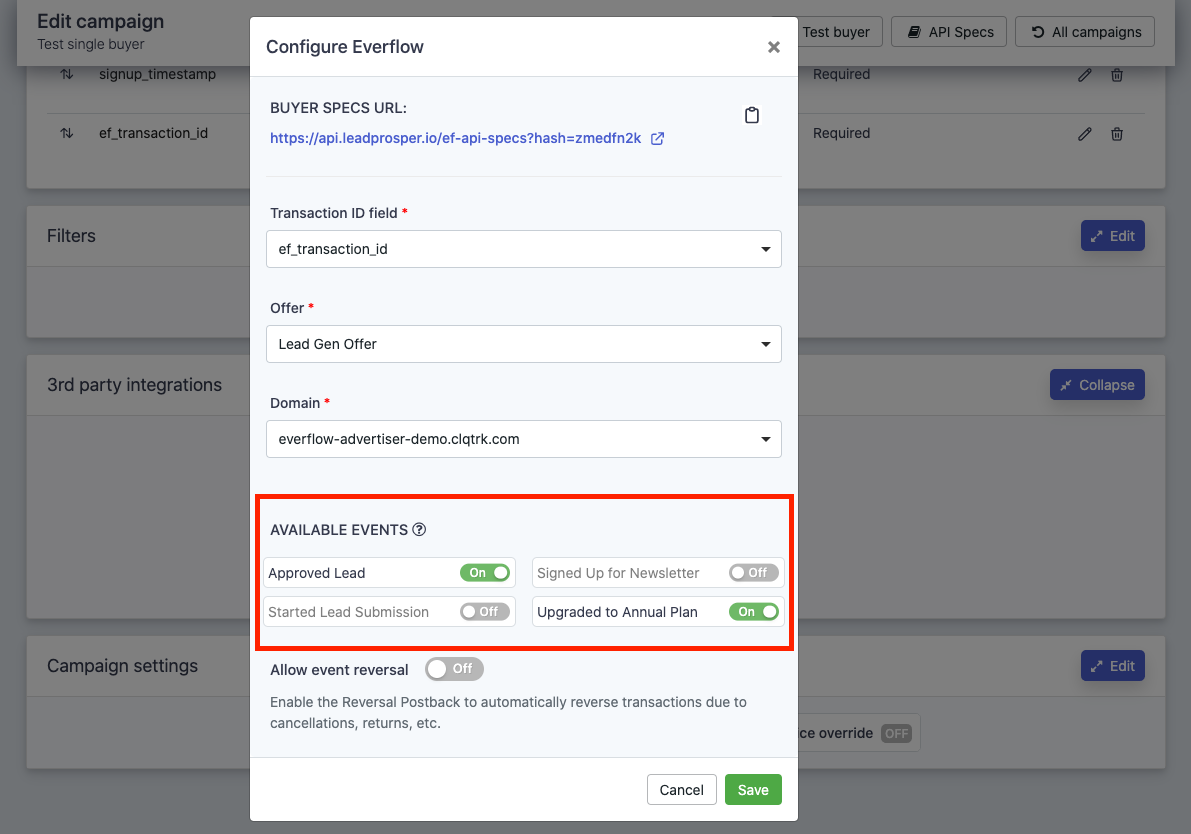This screenshot has height=834, width=1191.
Task: Open the external link icon beside specs URL
Action: [658, 139]
